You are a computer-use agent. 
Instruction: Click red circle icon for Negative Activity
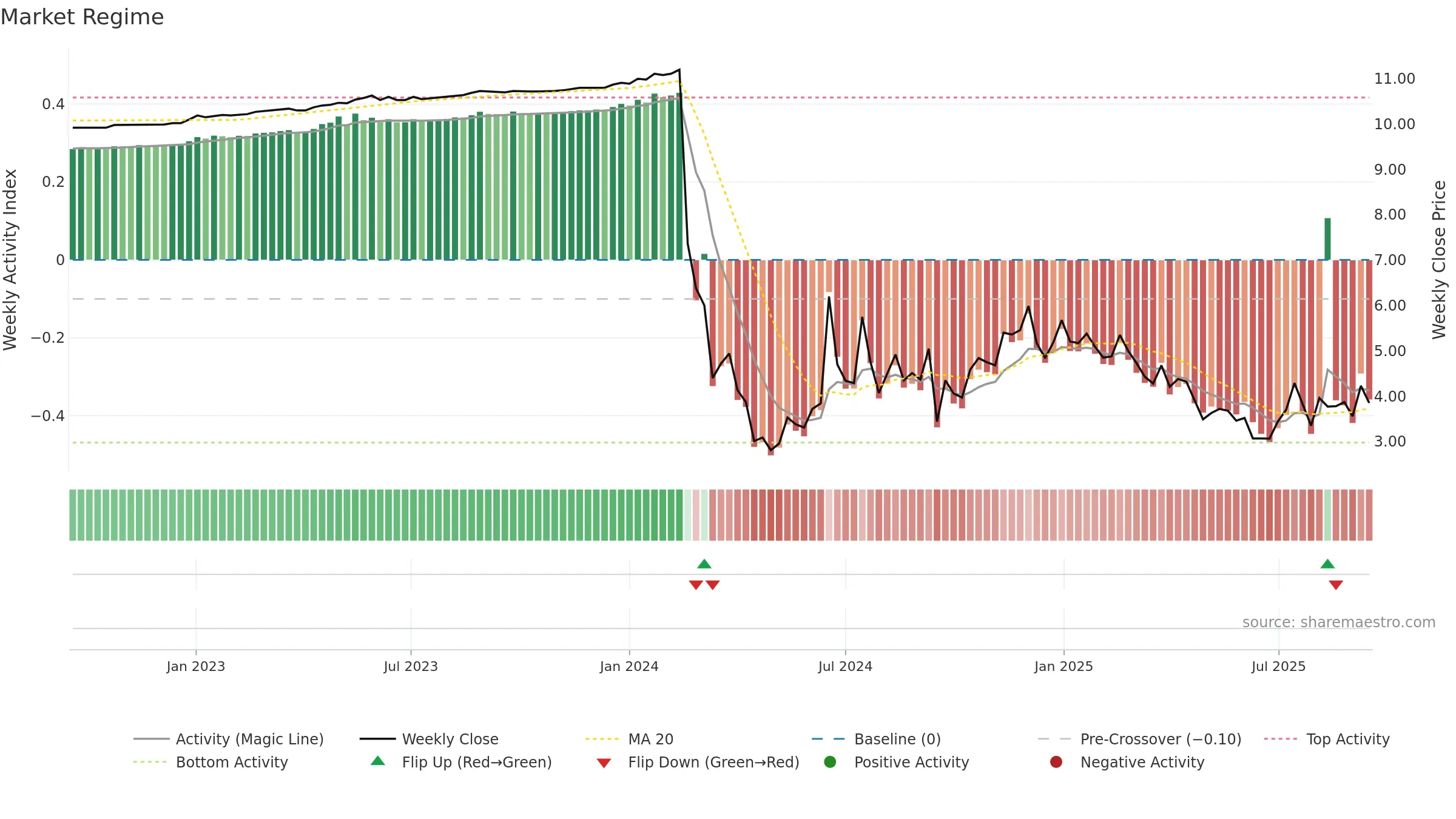(x=1056, y=761)
